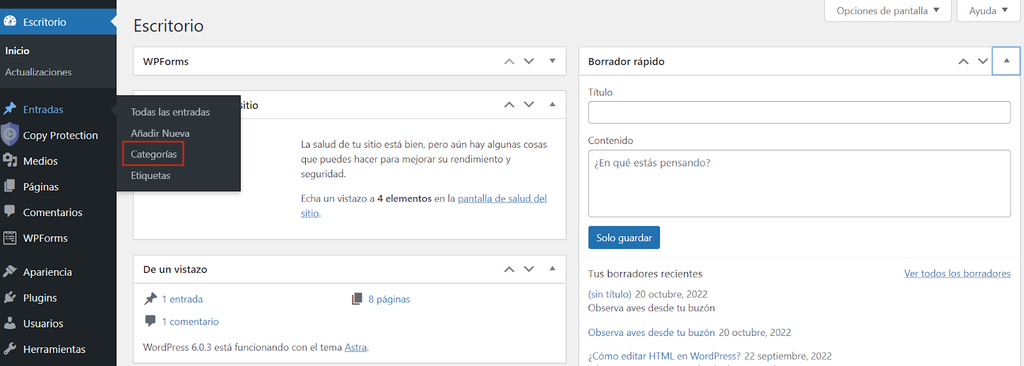Viewport: 1024px width, 366px height.
Task: Click the Plugins plug icon
Action: (x=10, y=297)
